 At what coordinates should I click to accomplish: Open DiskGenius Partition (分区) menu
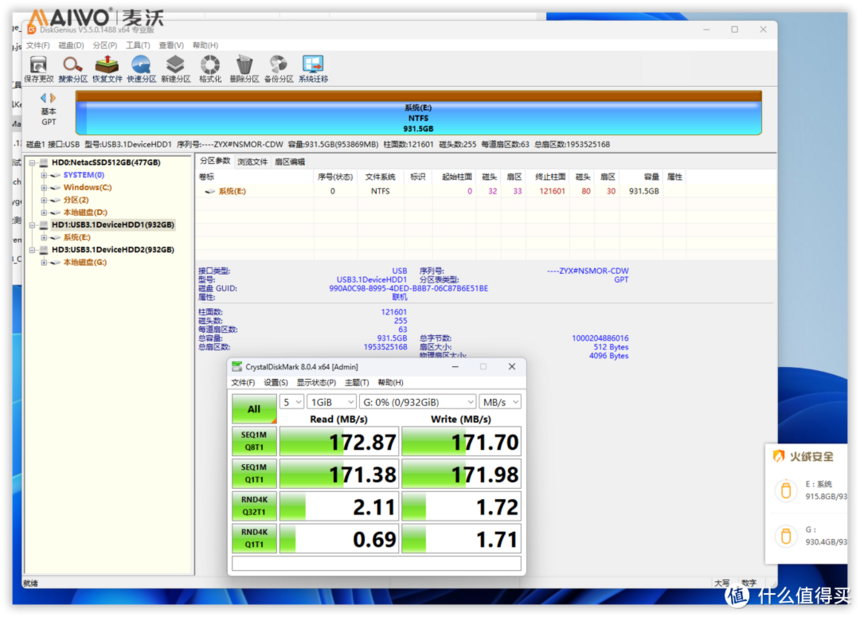[105, 45]
